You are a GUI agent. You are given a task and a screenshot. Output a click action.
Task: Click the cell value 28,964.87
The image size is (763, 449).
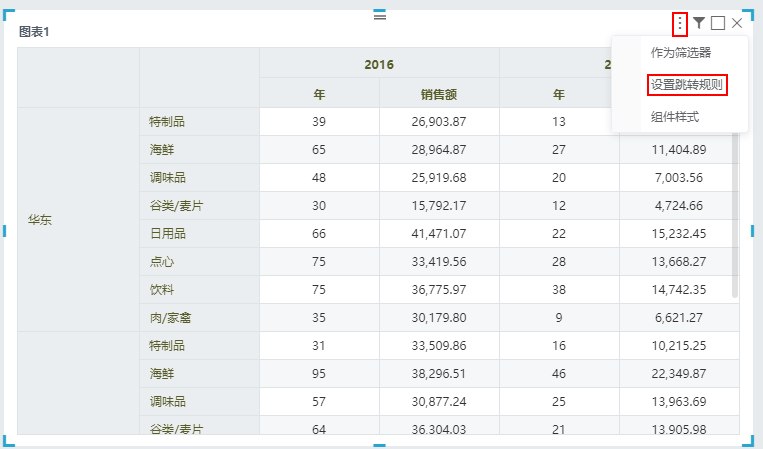tap(439, 150)
